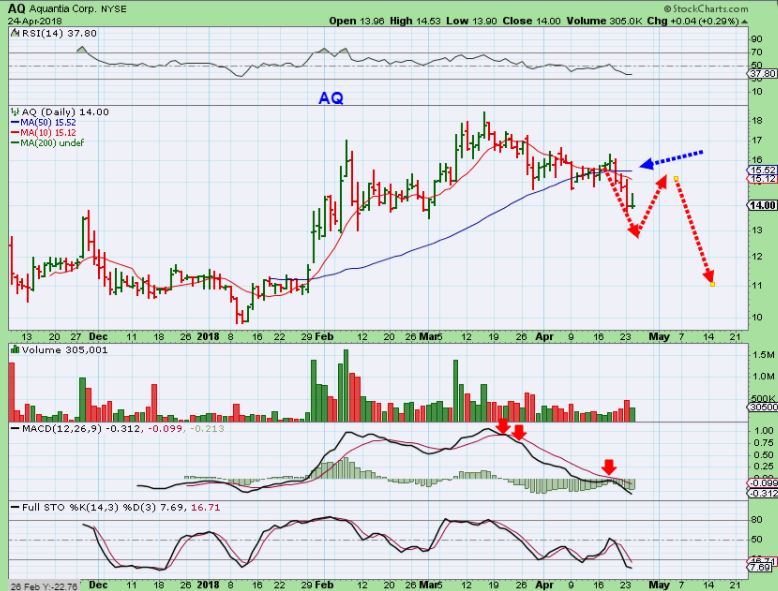
Task: Click the cursor readout 26 Feb Y:-22.76
Action: tap(44, 587)
